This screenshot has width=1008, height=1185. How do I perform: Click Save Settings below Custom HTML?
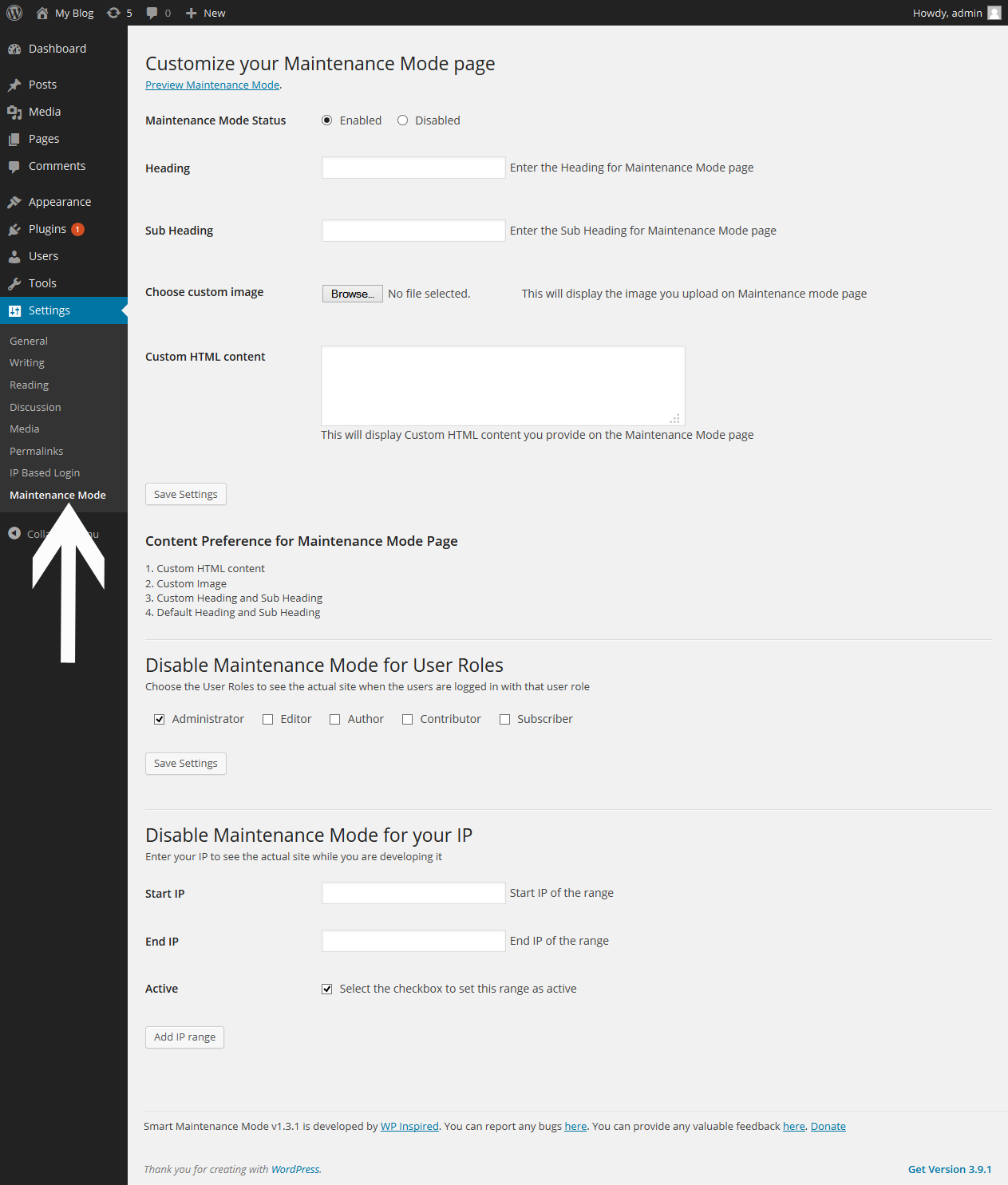pyautogui.click(x=186, y=494)
